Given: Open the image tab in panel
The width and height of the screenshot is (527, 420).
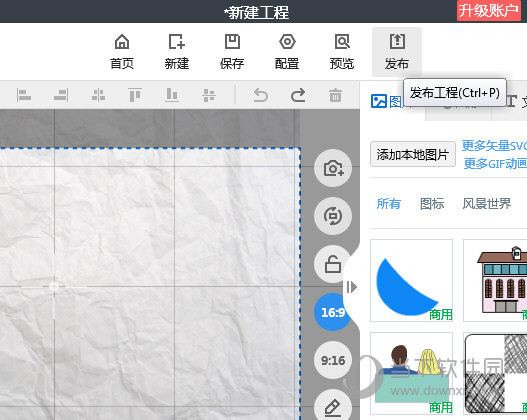Looking at the screenshot, I should point(387,101).
